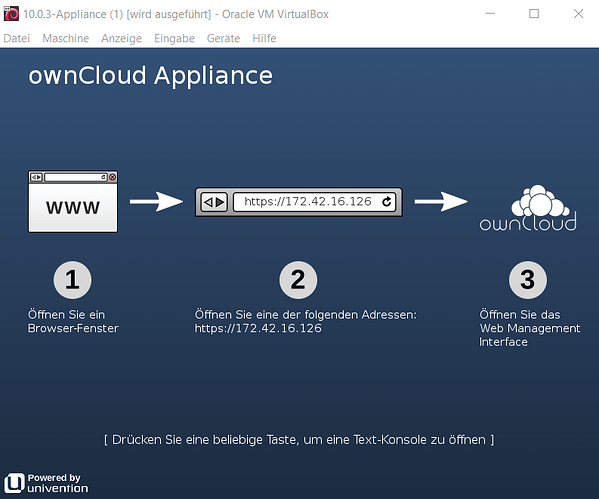Click the 'Drücken Sie eine beliebige Taste' prompt
The image size is (599, 499).
coord(299,440)
